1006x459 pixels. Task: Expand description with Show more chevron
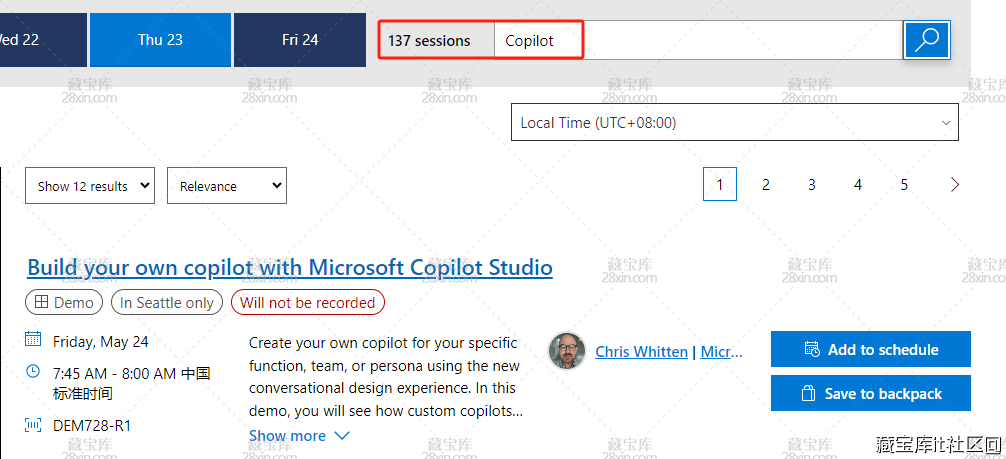coord(342,436)
